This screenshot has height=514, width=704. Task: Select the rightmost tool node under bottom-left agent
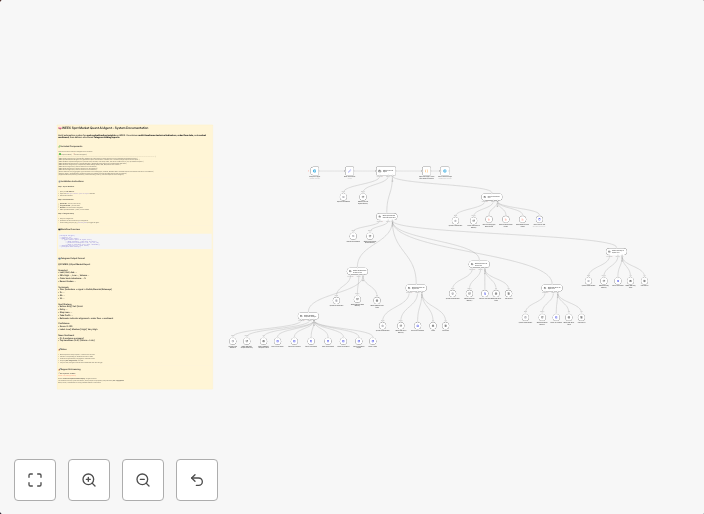(x=373, y=341)
